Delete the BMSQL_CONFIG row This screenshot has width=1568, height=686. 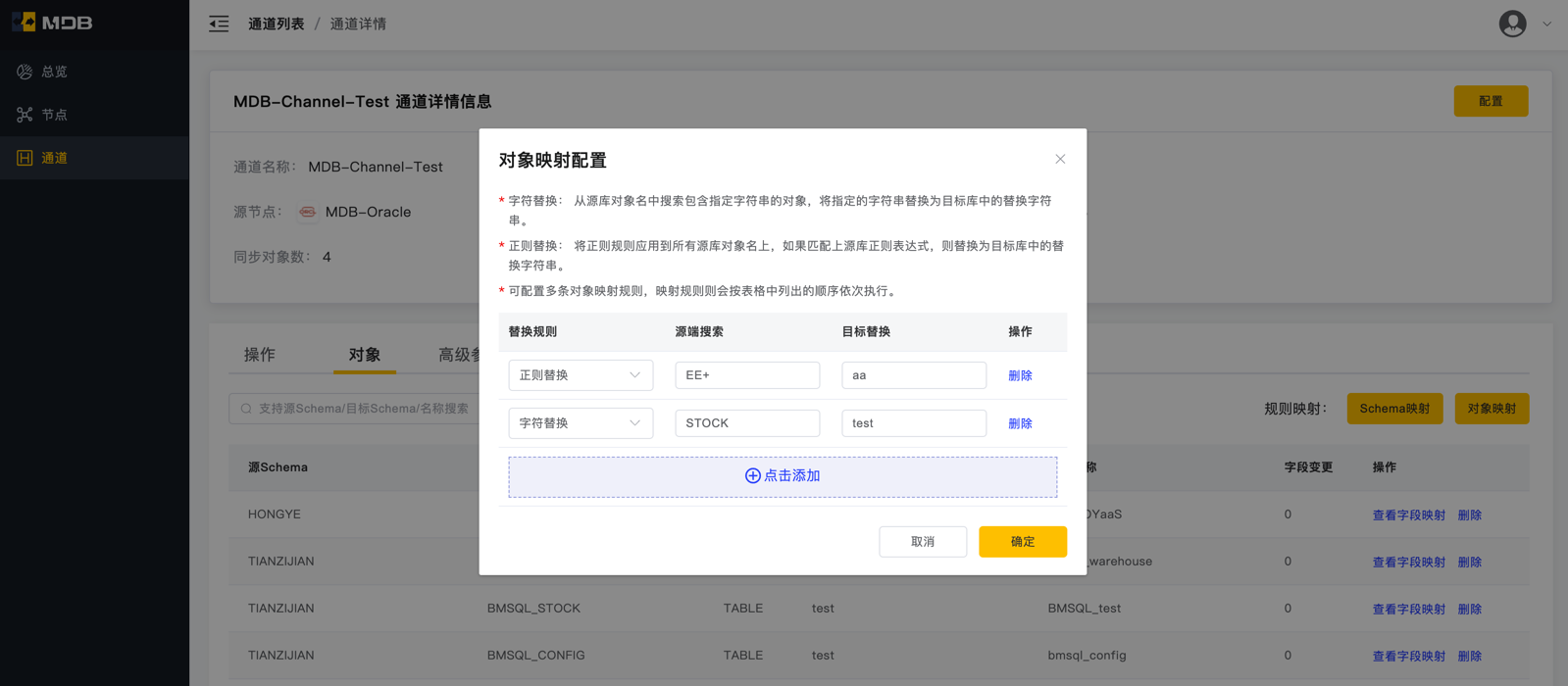(1469, 656)
